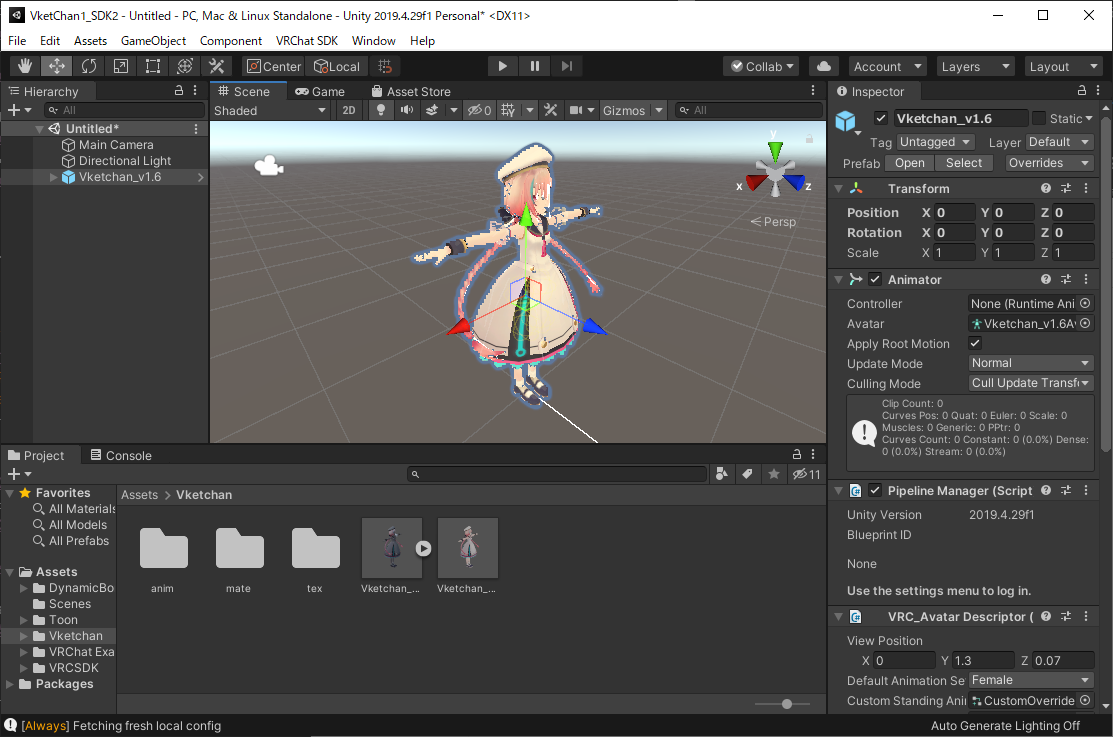Select the Rect transform tool
This screenshot has width=1113, height=737.
click(153, 66)
